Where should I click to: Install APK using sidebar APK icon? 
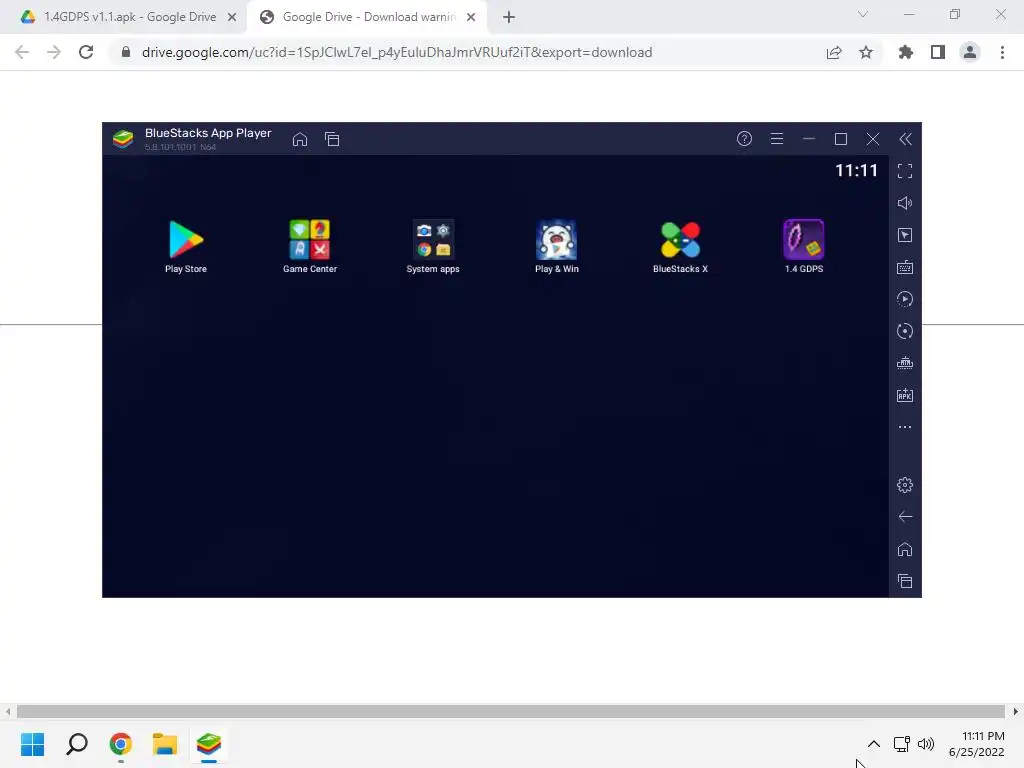click(x=904, y=395)
